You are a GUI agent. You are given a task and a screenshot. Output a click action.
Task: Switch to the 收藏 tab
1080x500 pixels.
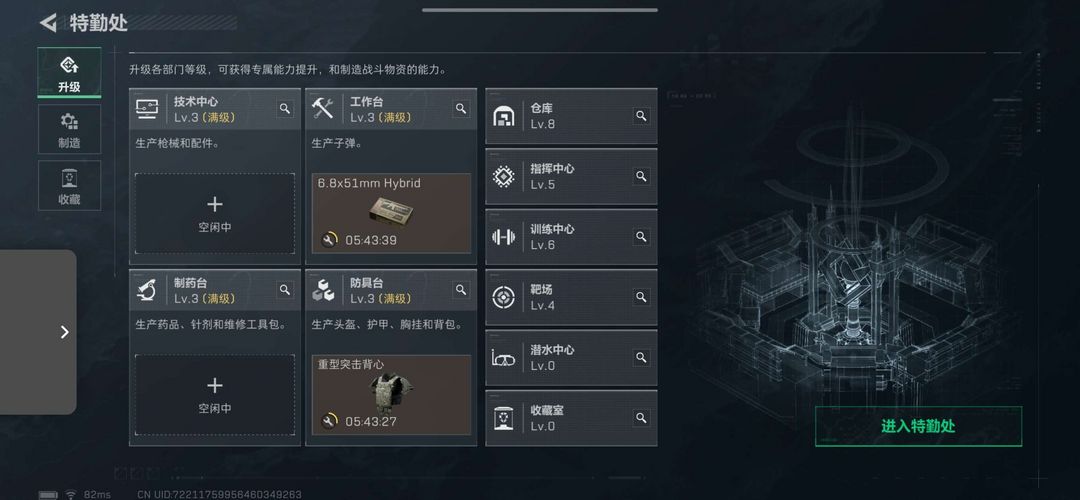[69, 185]
